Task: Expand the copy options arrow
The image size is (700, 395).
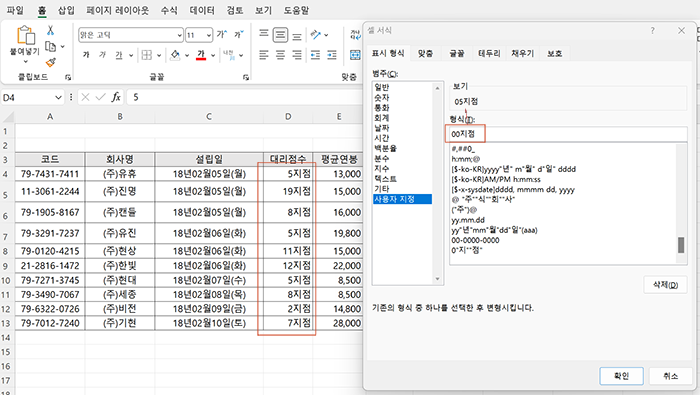Action: [x=62, y=47]
